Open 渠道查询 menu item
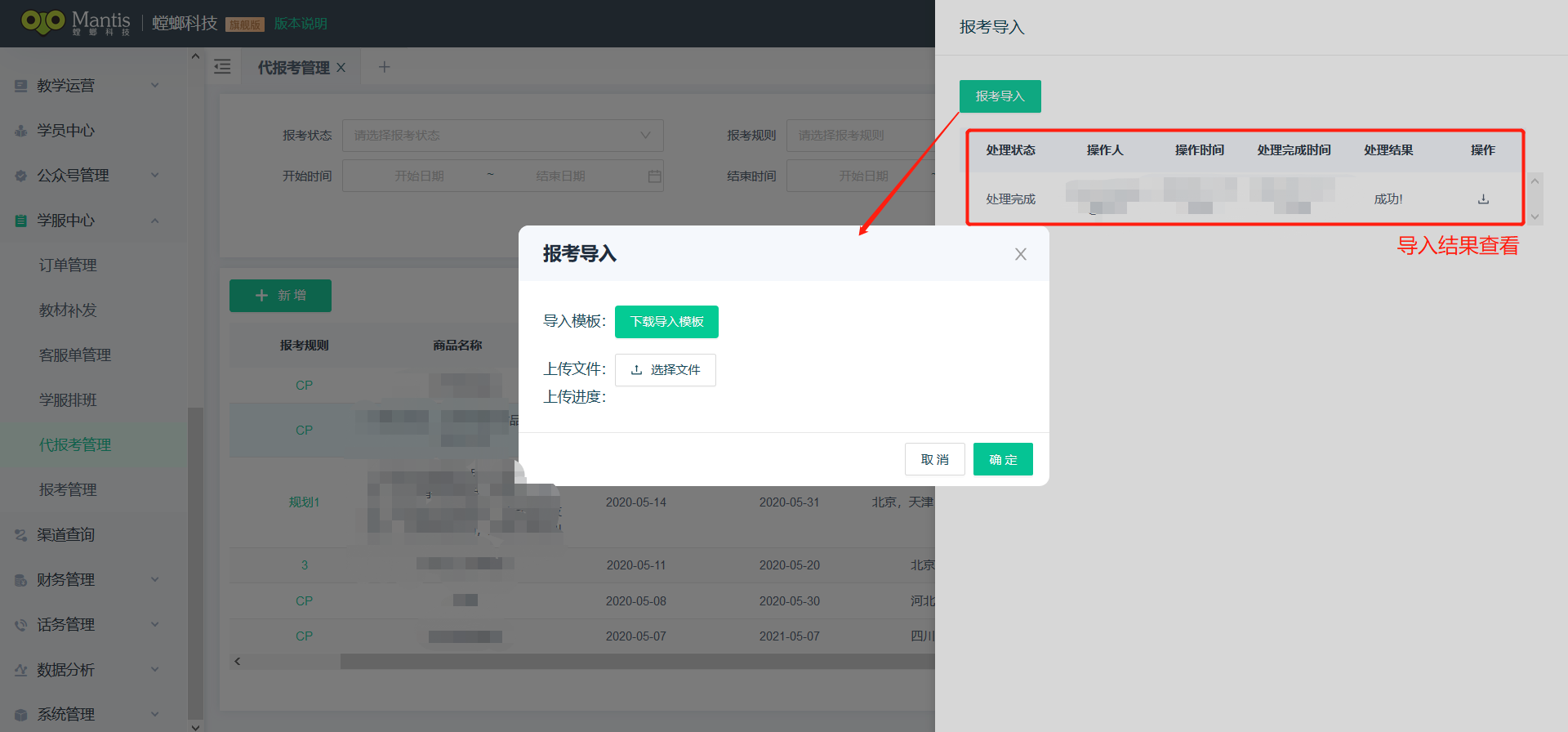The height and width of the screenshot is (732, 1568). click(65, 535)
